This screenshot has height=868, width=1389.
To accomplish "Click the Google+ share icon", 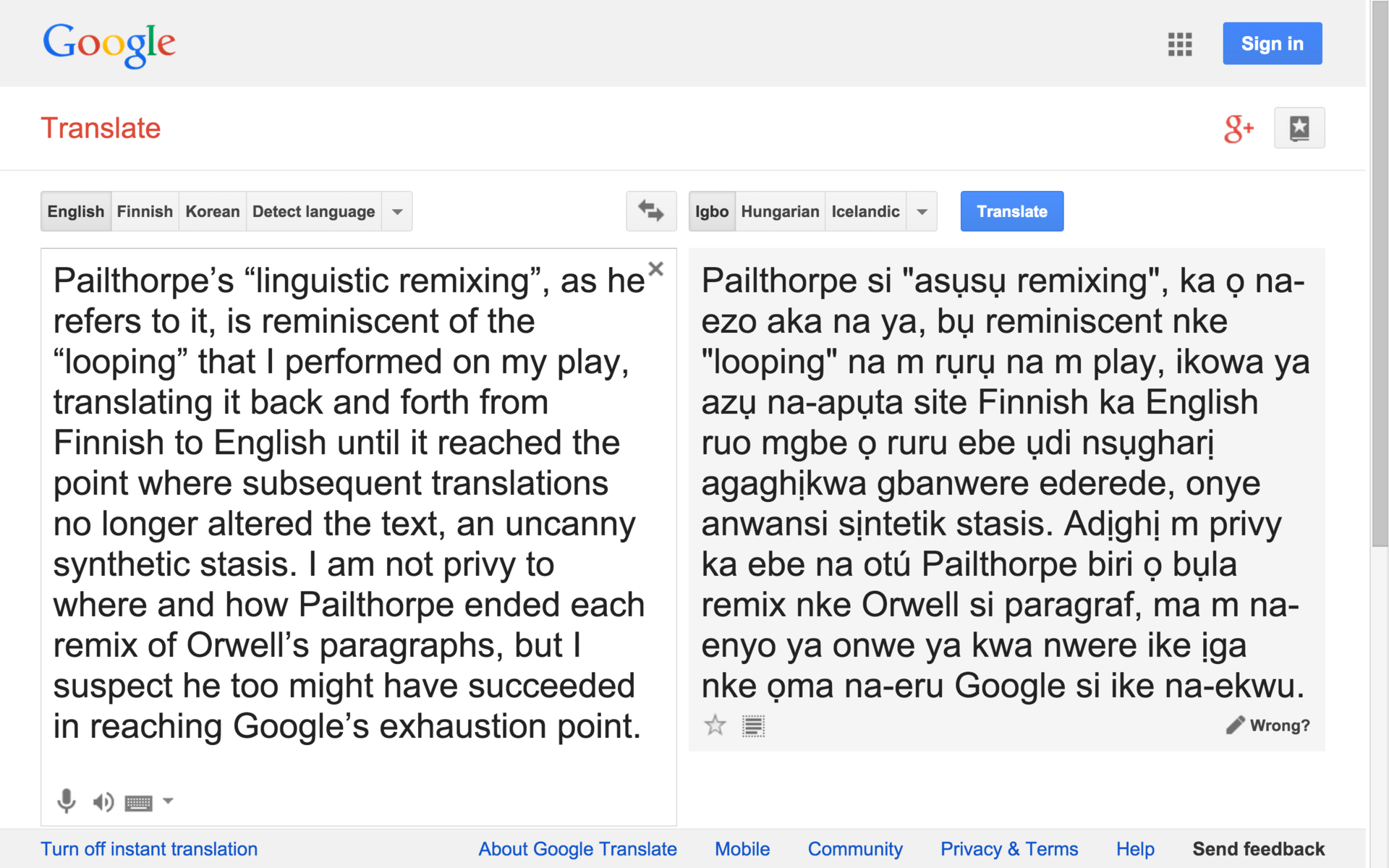I will point(1238,129).
